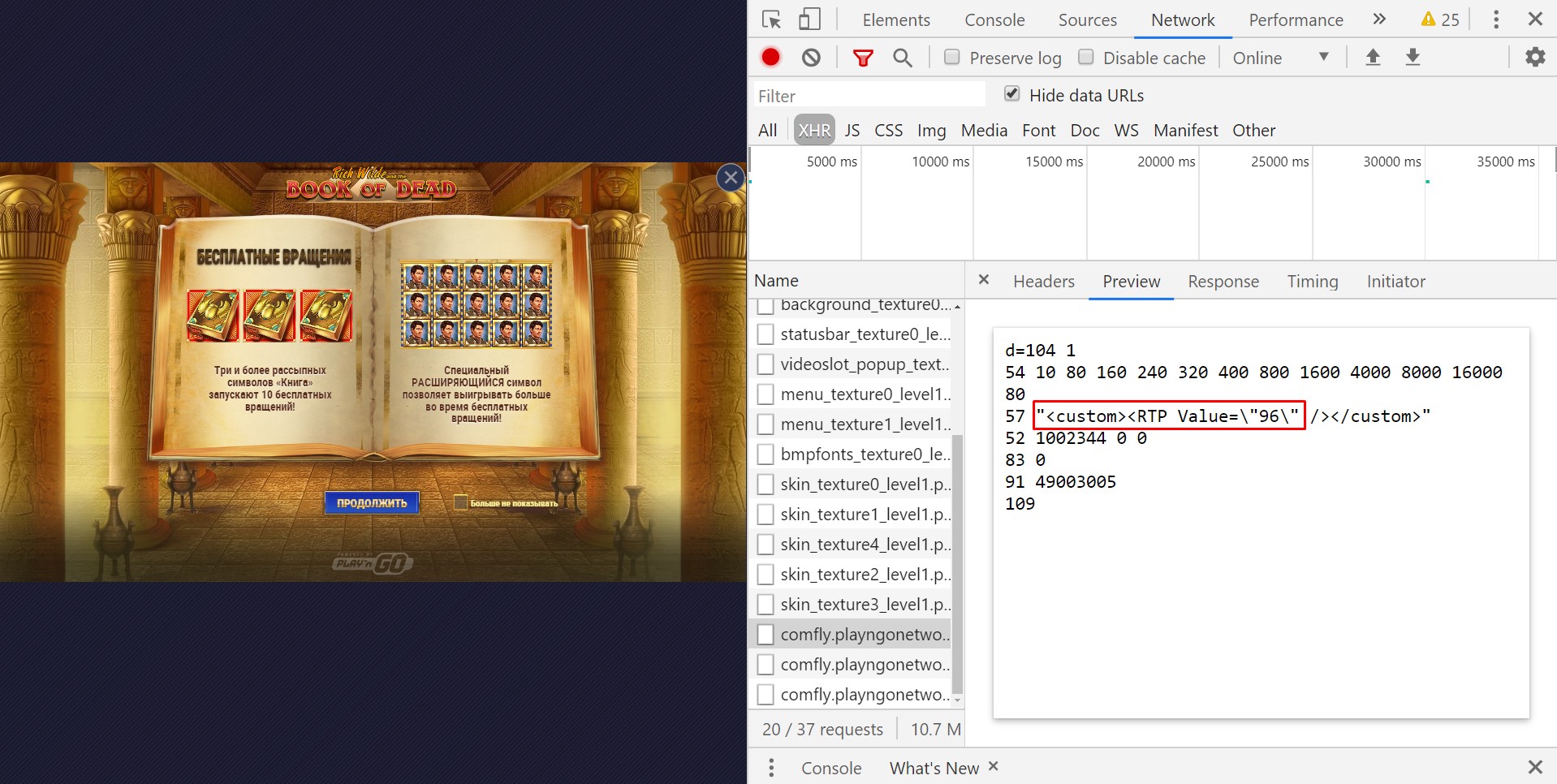Viewport: 1557px width, 784px height.
Task: Click the scroll-down arrow of request list
Action: (x=958, y=700)
